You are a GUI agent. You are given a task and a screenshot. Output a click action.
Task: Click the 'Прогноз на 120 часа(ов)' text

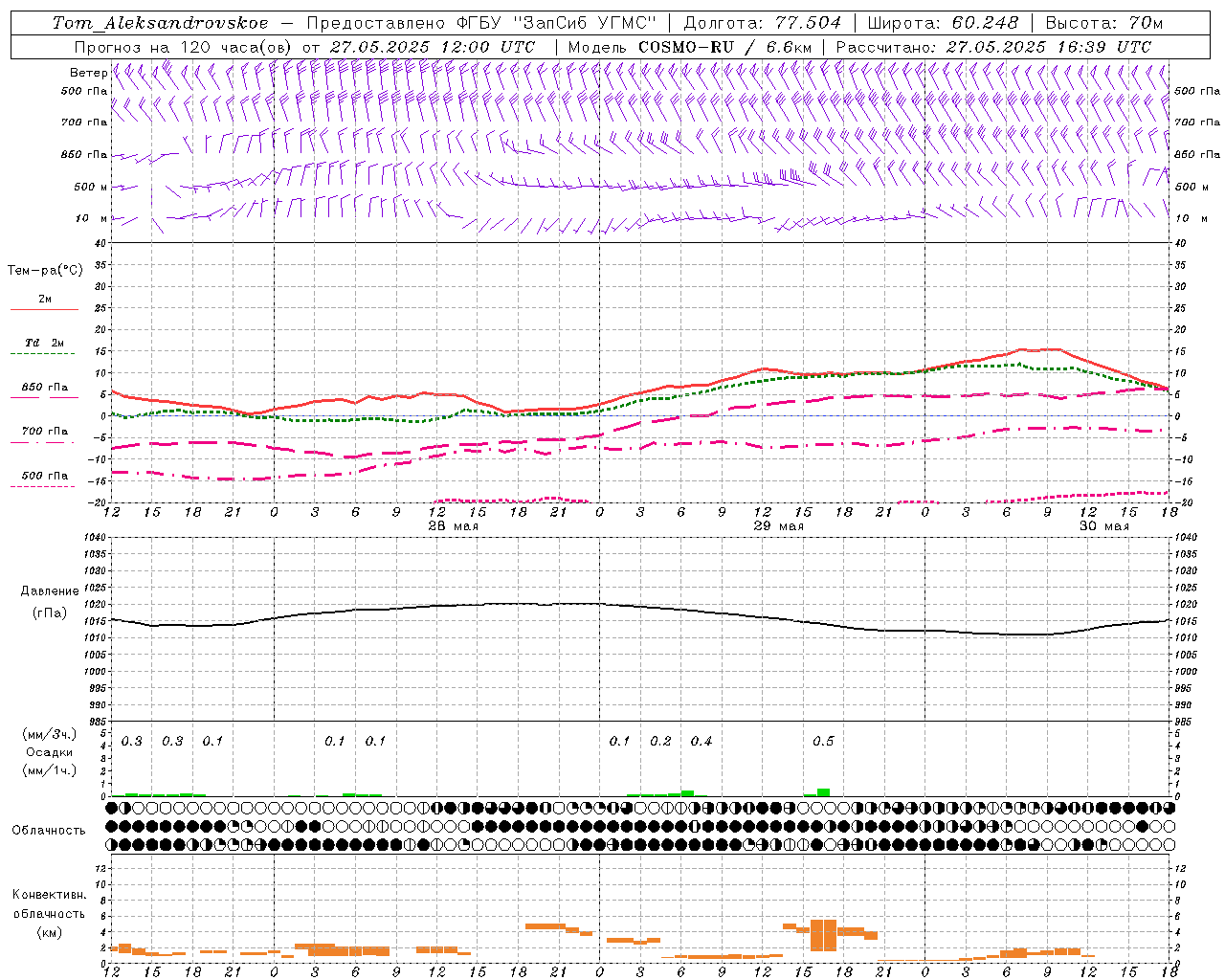(183, 47)
